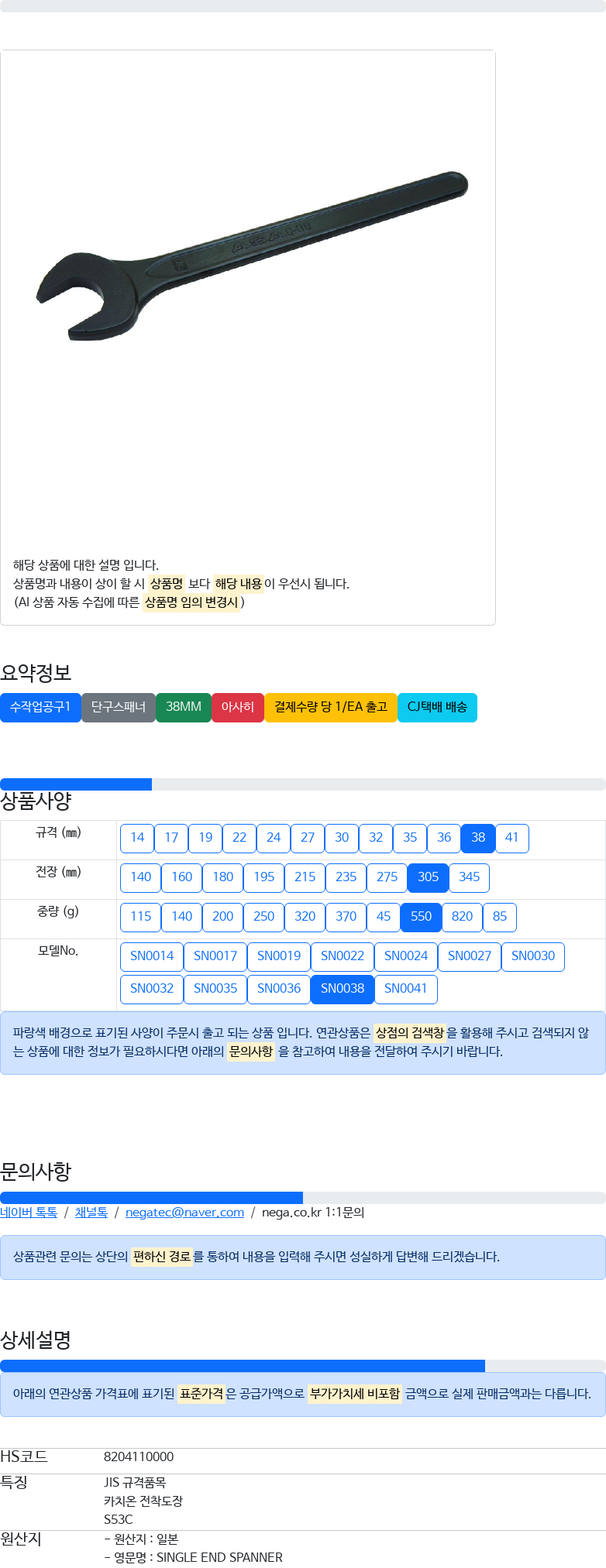Click the CJ택배 배송 delivery badge
The width and height of the screenshot is (606, 1568).
[x=437, y=707]
